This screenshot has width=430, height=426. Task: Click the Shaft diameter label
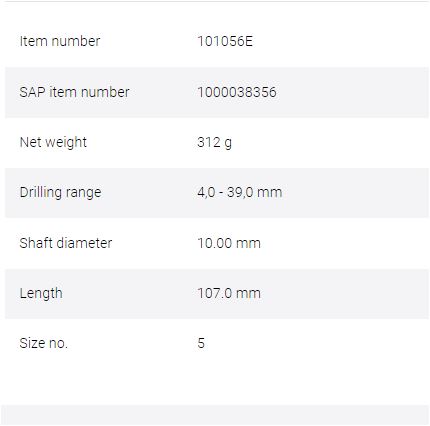(66, 243)
